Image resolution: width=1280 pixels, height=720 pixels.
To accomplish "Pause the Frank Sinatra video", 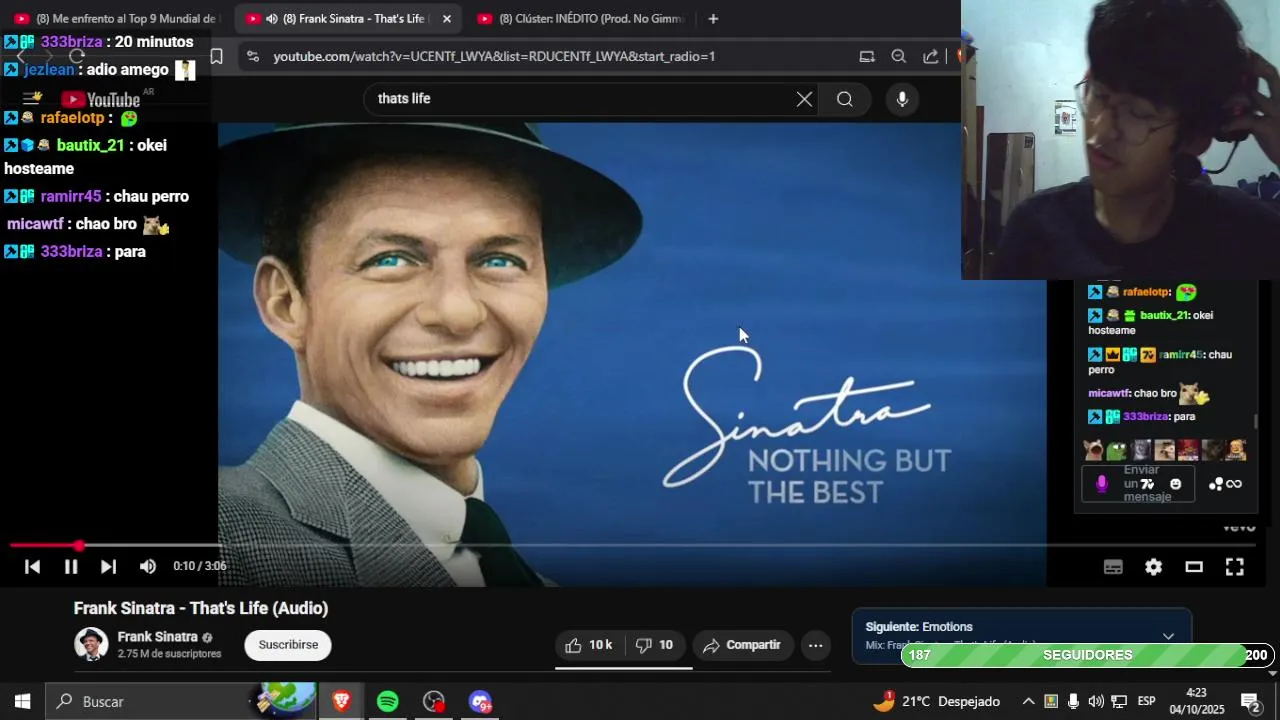I will (71, 567).
